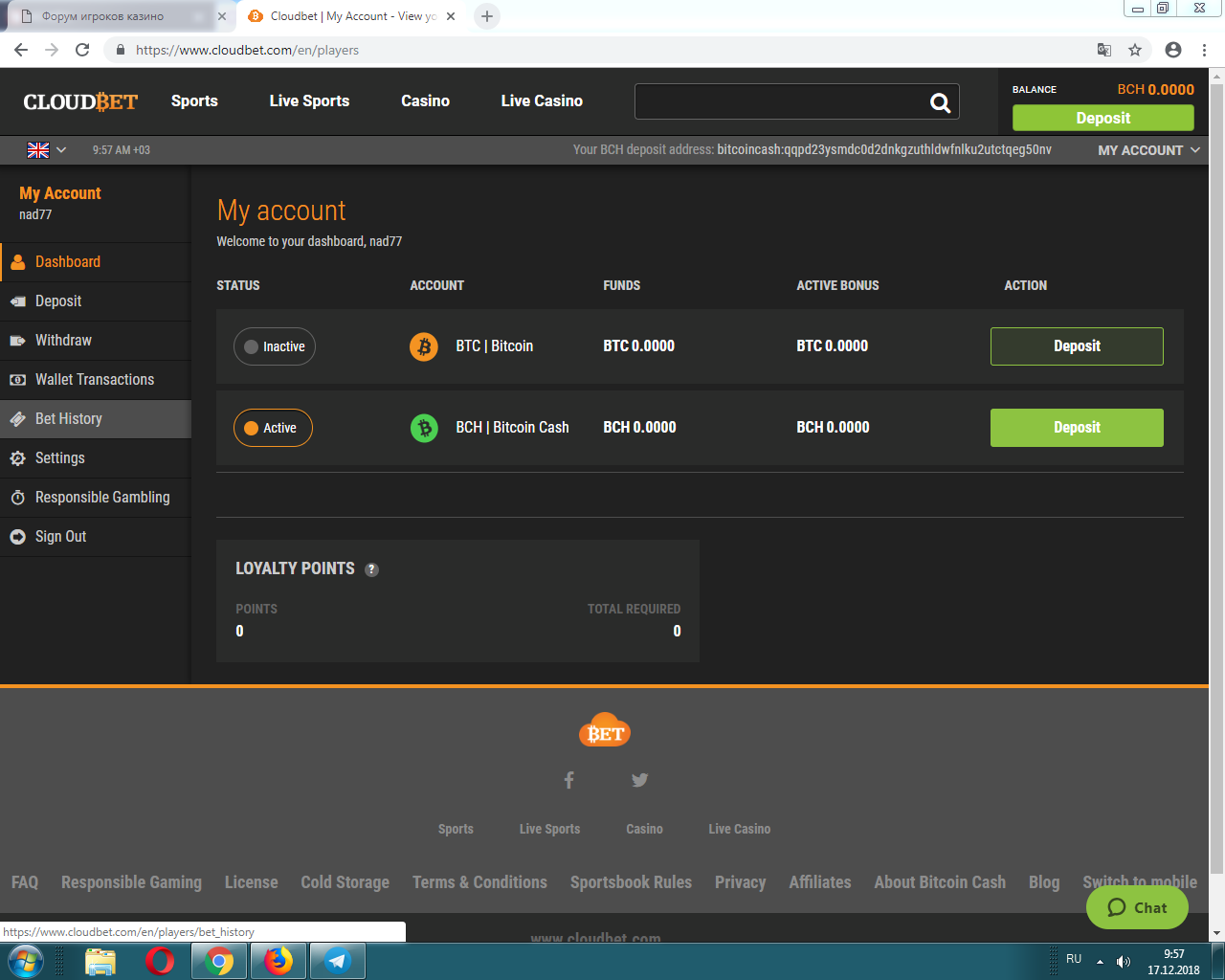The image size is (1225, 980).
Task: Open the Chat widget
Action: click(1137, 907)
